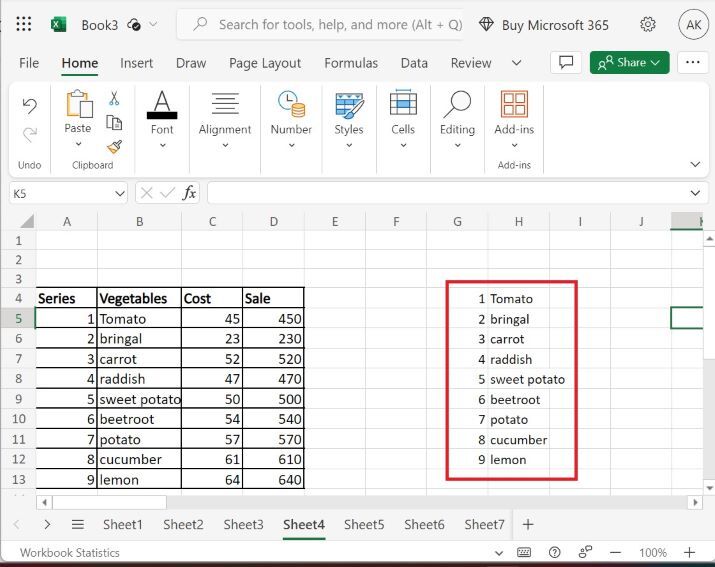
Task: Add a new sheet with plus icon
Action: 528,525
